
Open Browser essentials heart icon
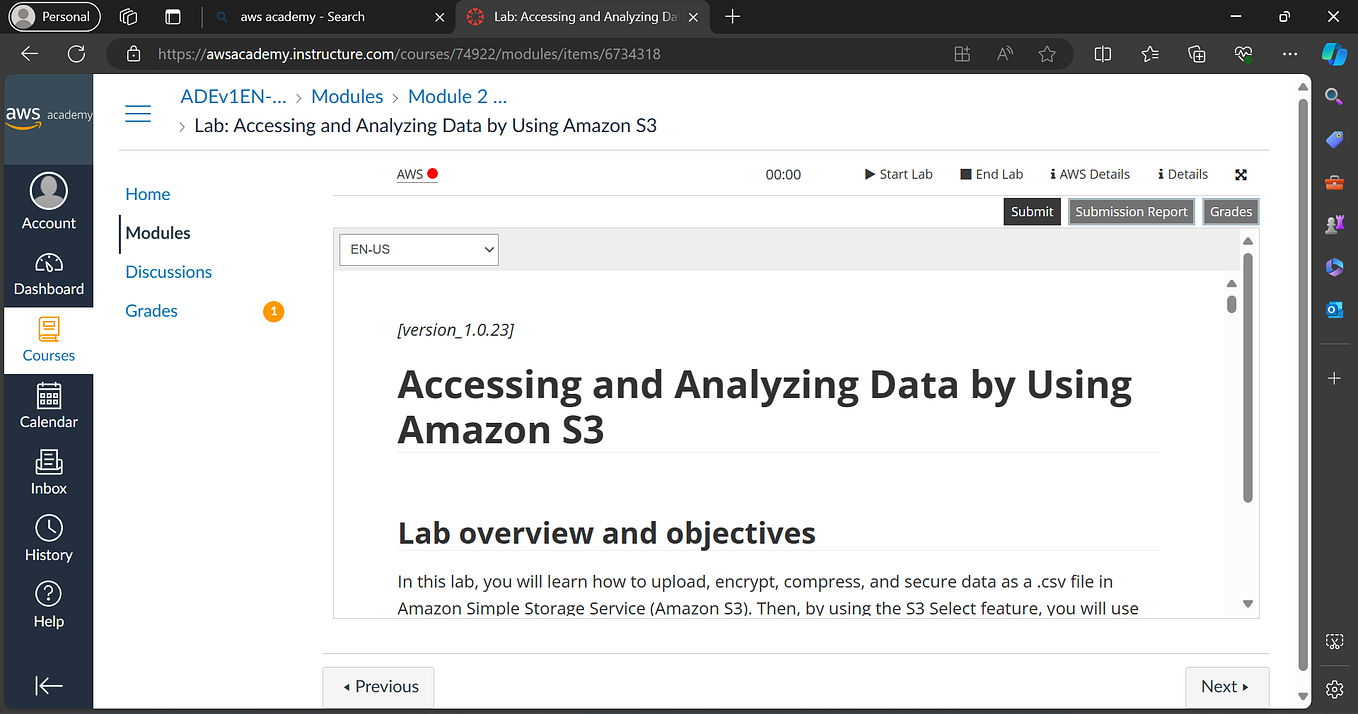(1242, 54)
